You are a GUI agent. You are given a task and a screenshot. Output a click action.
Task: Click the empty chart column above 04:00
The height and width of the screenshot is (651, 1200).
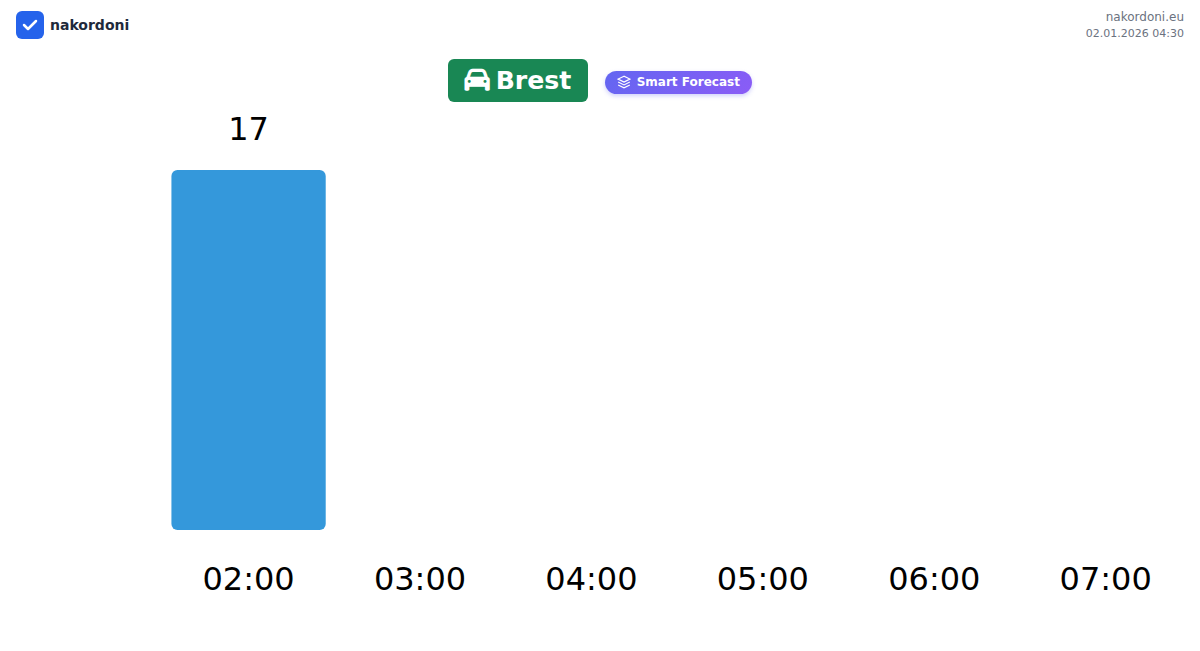[x=591, y=350]
